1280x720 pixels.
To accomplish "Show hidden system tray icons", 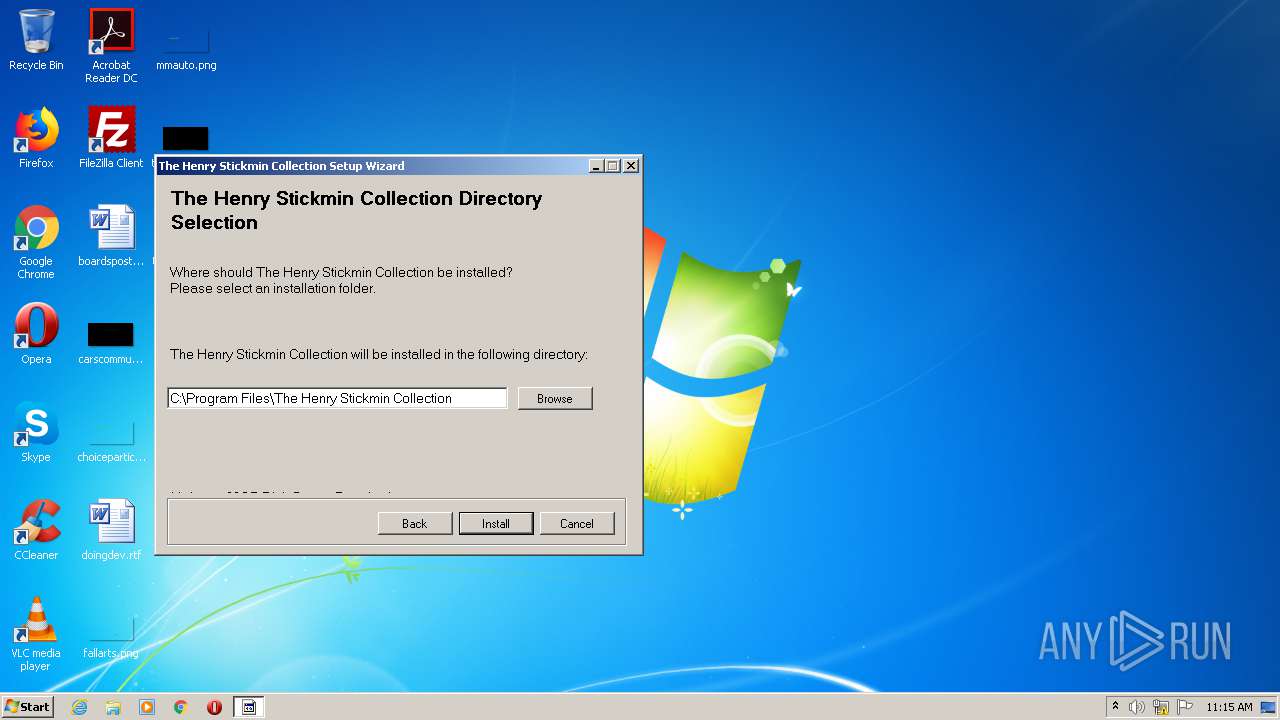I will click(x=1115, y=707).
